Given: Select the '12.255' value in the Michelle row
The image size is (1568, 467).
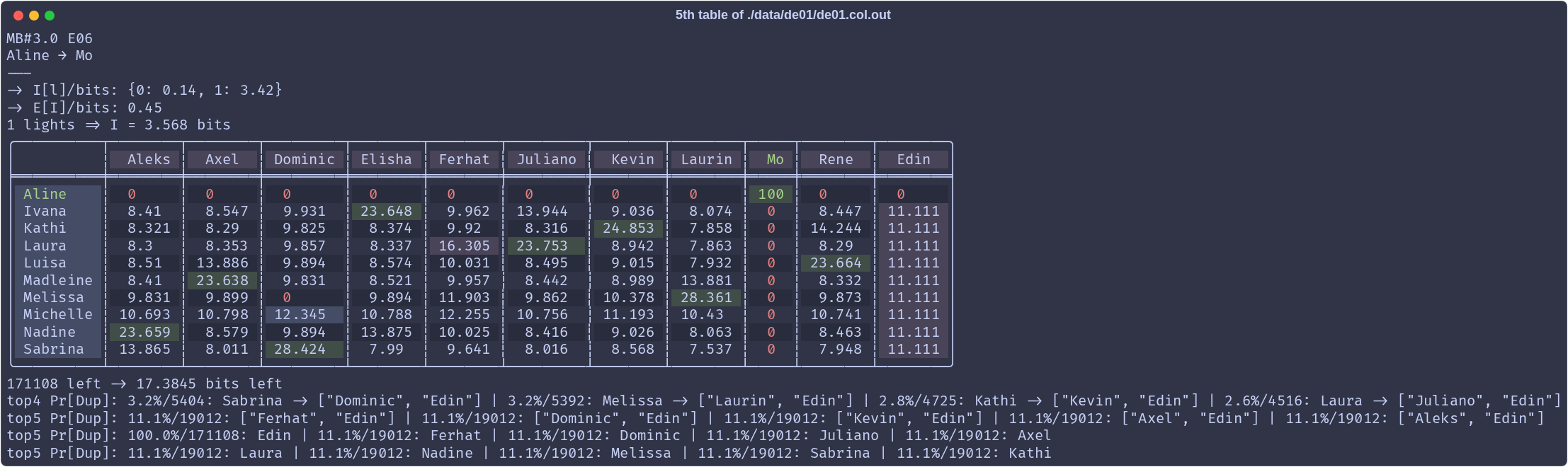Looking at the screenshot, I should click(465, 314).
